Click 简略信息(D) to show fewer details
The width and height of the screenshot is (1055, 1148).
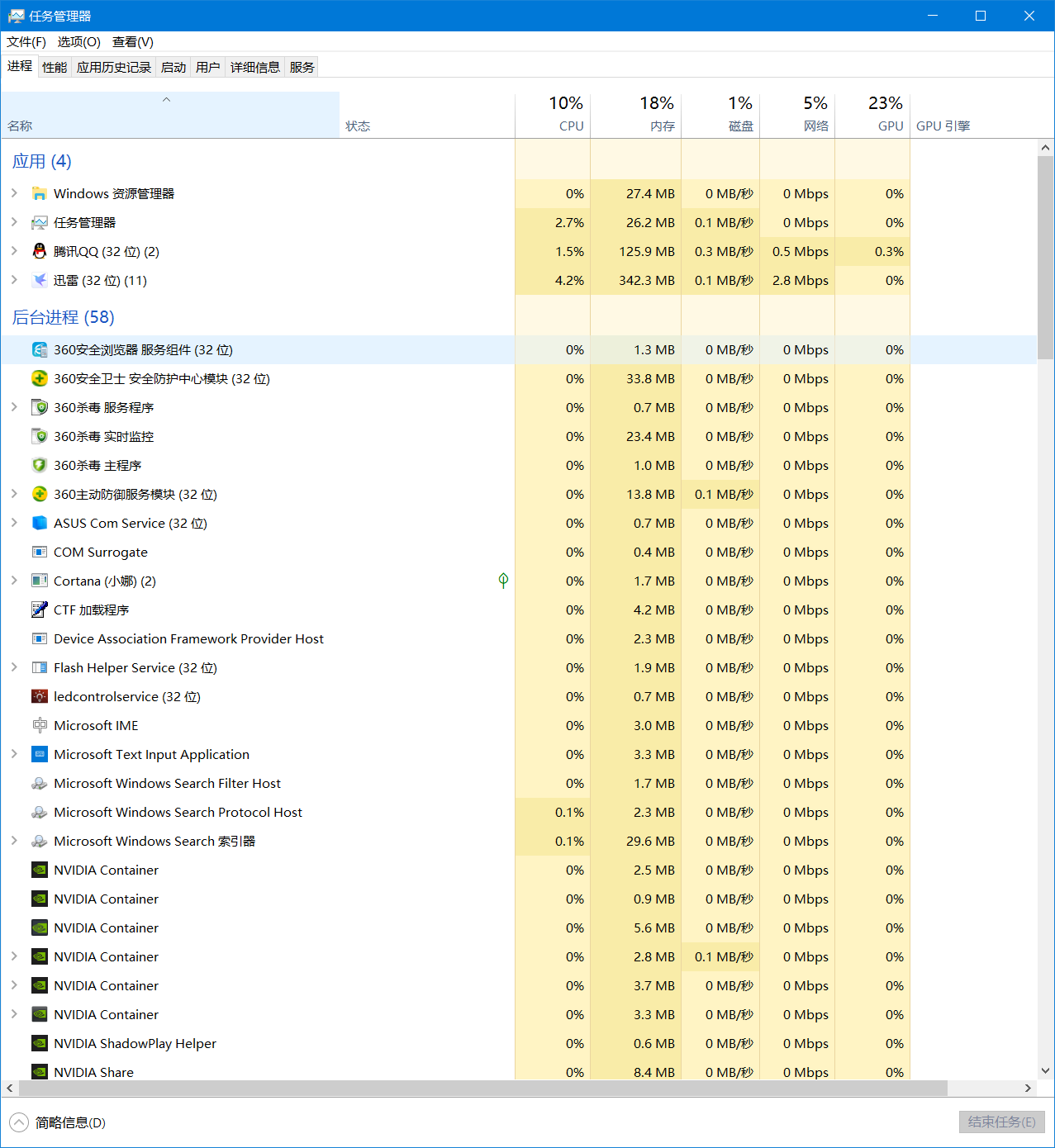tap(59, 1122)
